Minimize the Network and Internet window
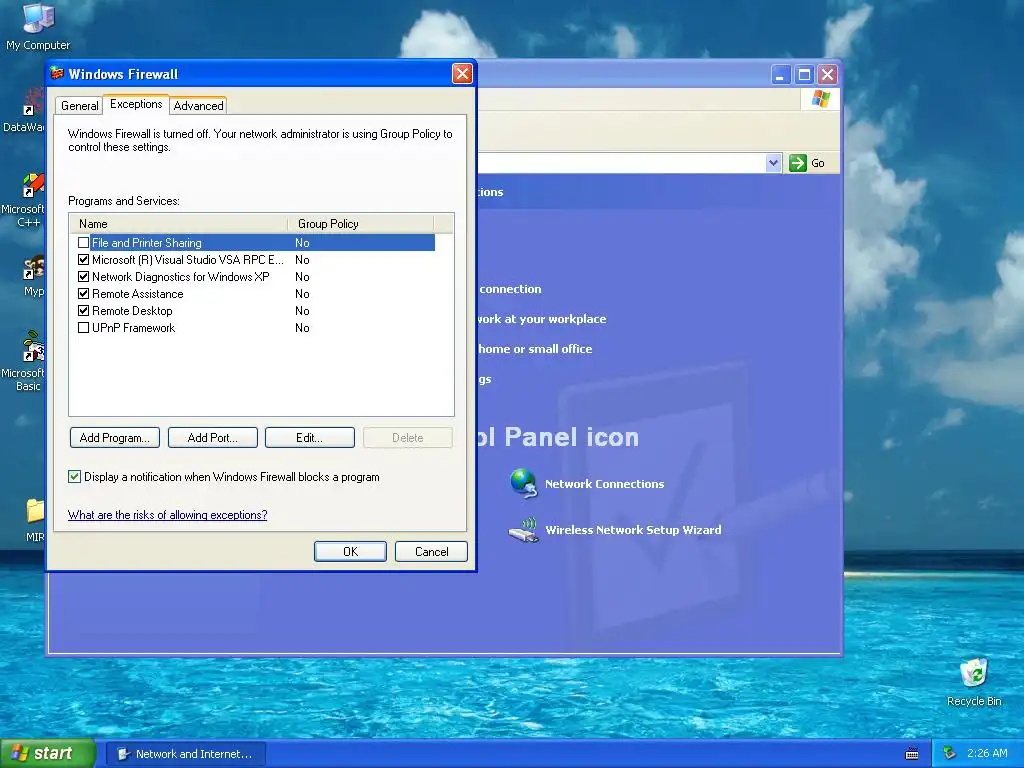This screenshot has height=768, width=1024. pos(780,74)
